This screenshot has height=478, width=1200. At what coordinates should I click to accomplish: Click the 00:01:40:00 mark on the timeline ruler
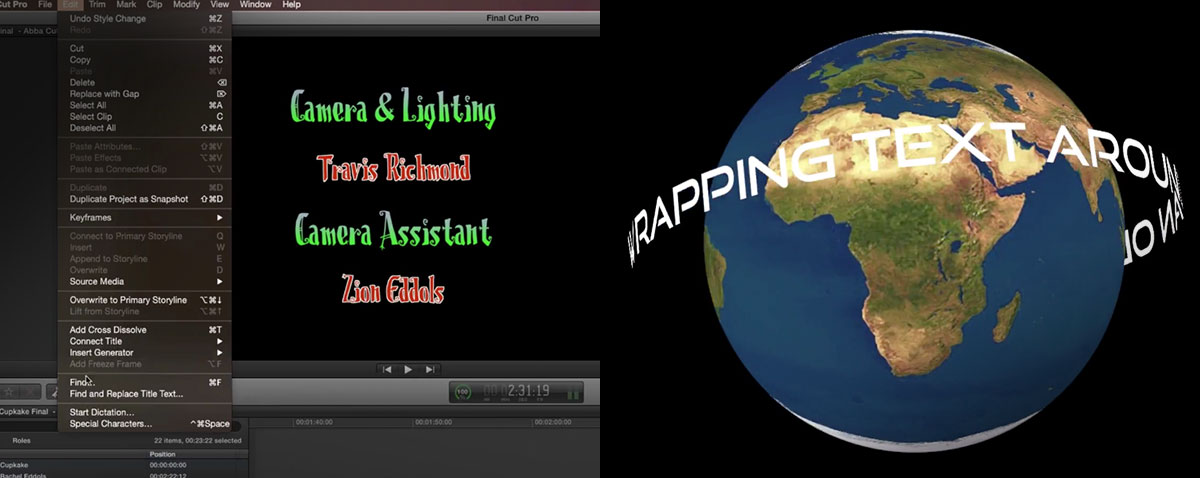(314, 422)
